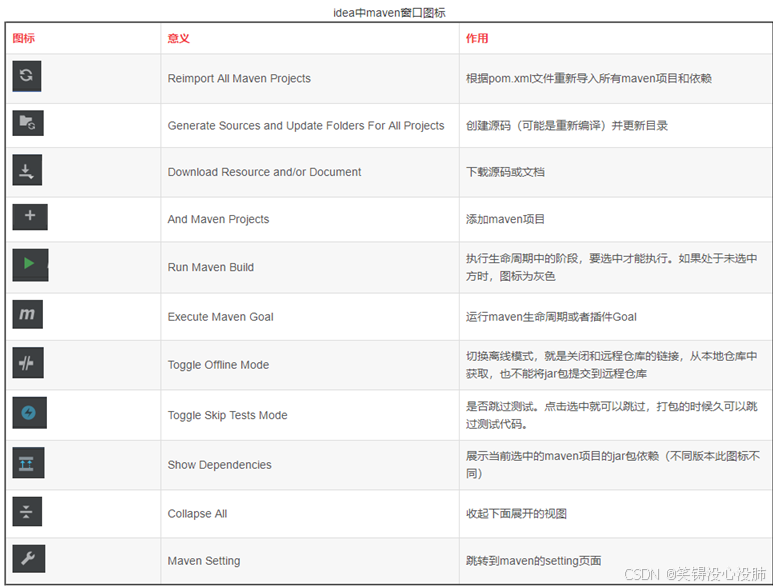773x588 pixels.
Task: Click the description '根据pom.xml文件重新导入所有maven项目和依赖'
Action: pyautogui.click(x=589, y=78)
